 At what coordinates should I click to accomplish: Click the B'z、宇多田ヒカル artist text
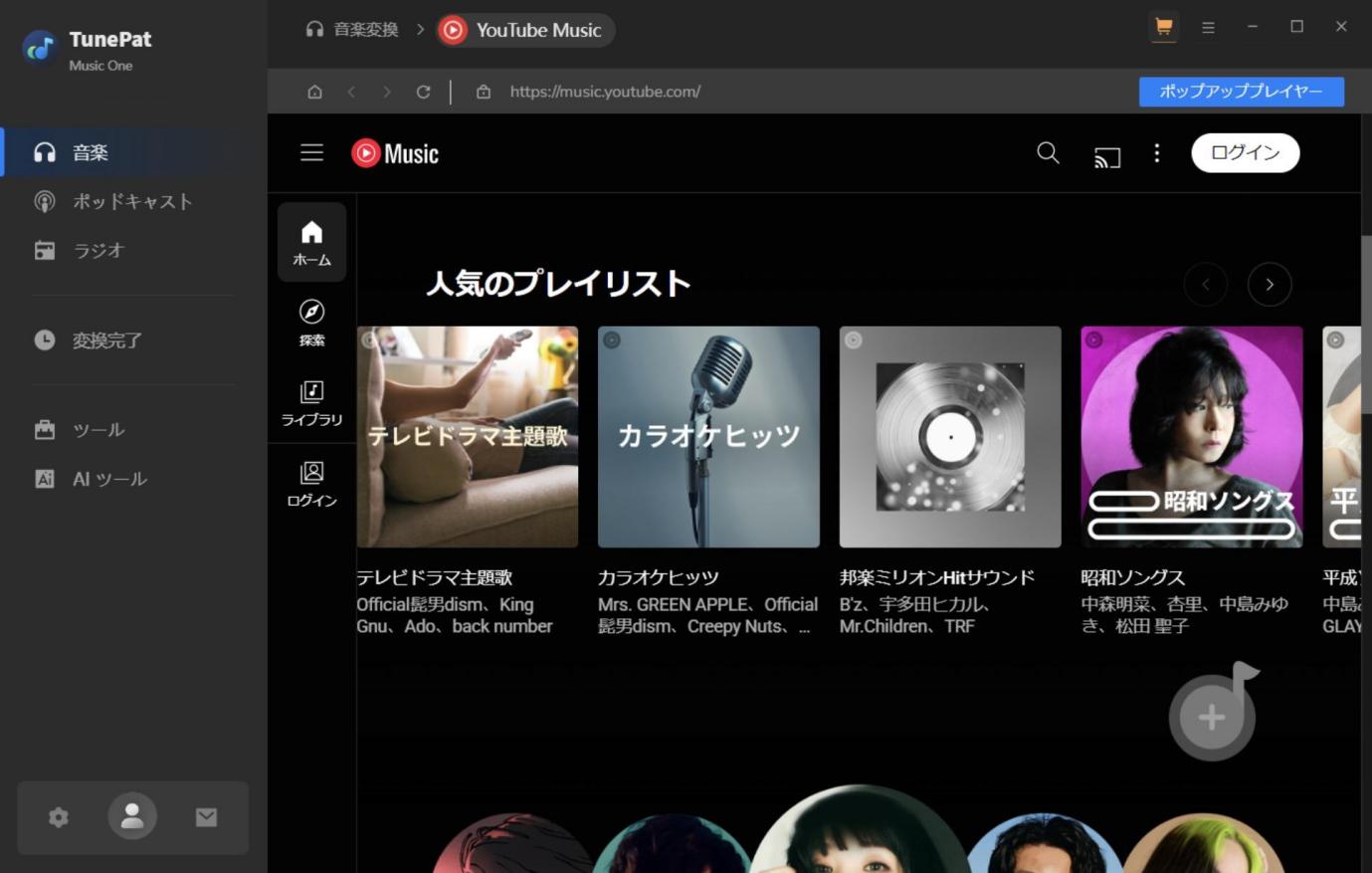pyautogui.click(x=914, y=615)
